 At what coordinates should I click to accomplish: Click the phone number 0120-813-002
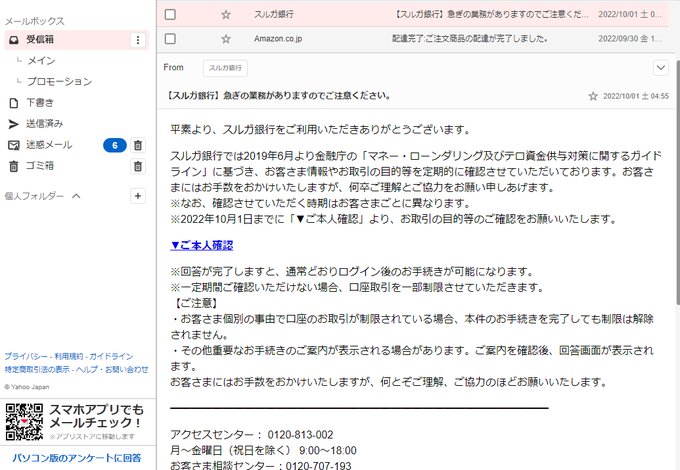pyautogui.click(x=300, y=435)
